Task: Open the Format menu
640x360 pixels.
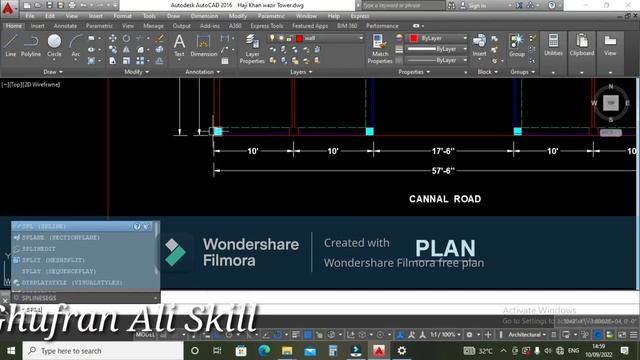Action: tap(122, 16)
